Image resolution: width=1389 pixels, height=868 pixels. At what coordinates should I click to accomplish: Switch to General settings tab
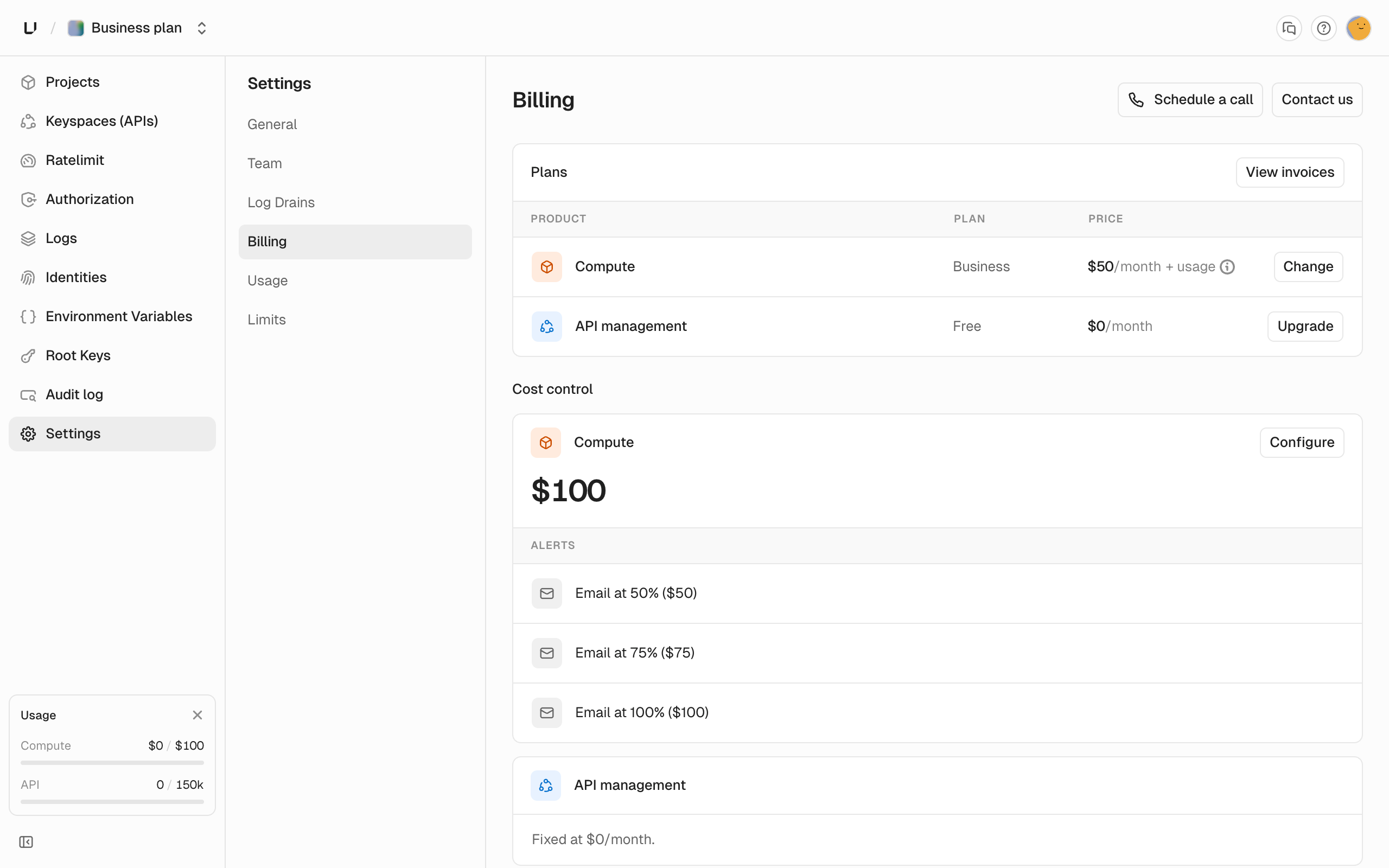click(355, 125)
